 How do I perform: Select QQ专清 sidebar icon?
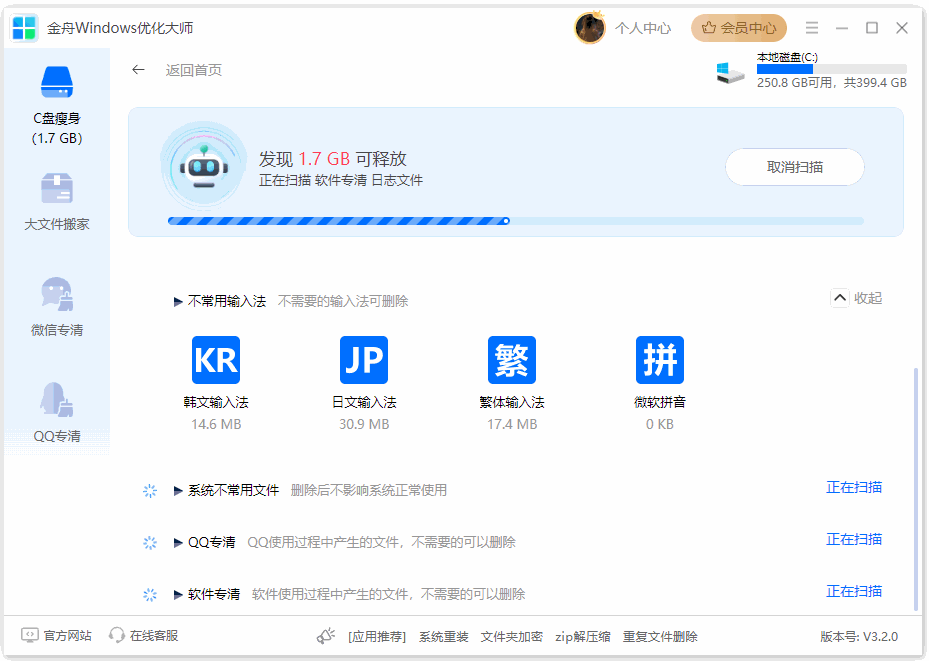[x=57, y=399]
